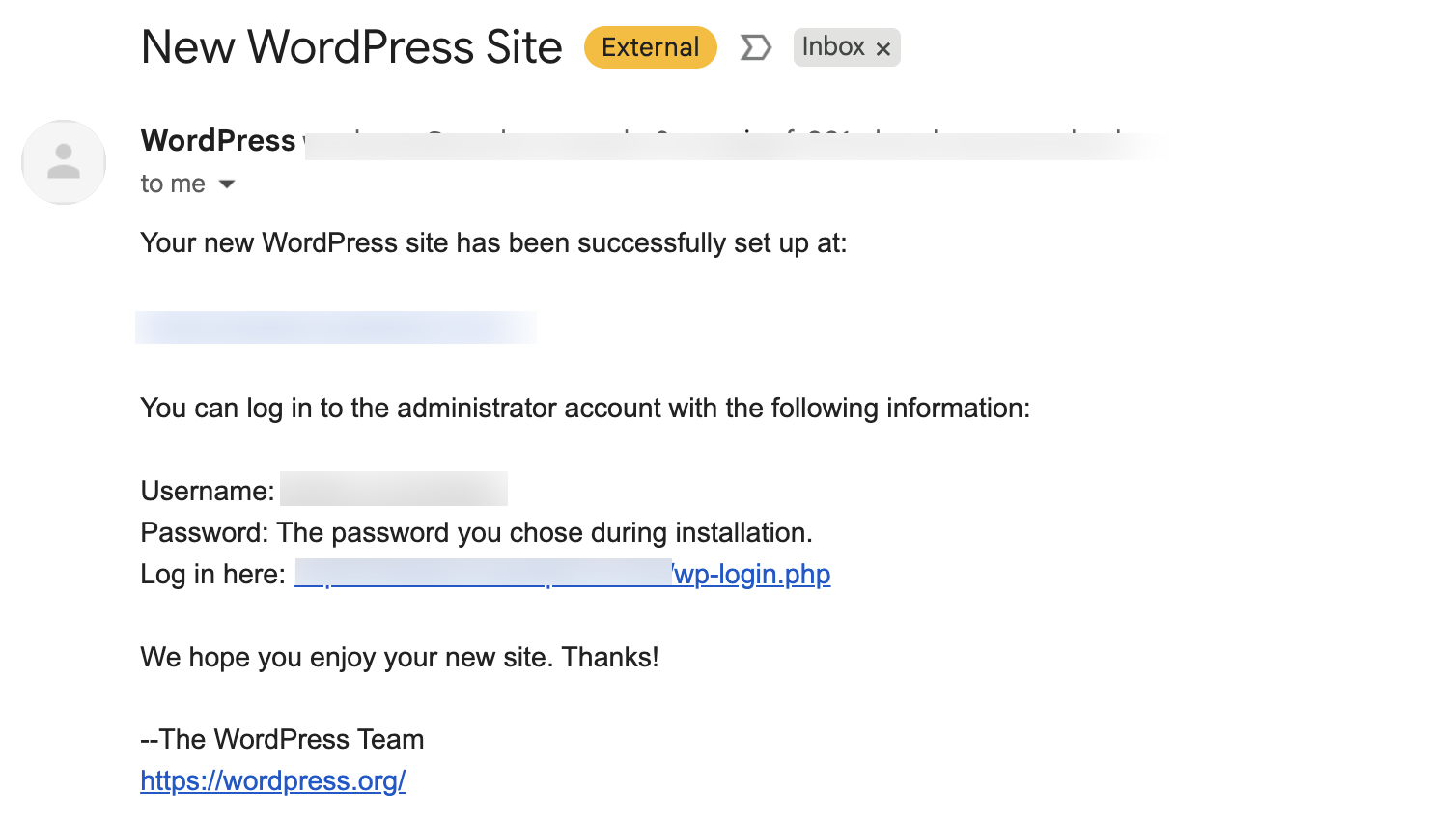
Task: Click the profile picture placeholder icon
Action: pos(63,162)
